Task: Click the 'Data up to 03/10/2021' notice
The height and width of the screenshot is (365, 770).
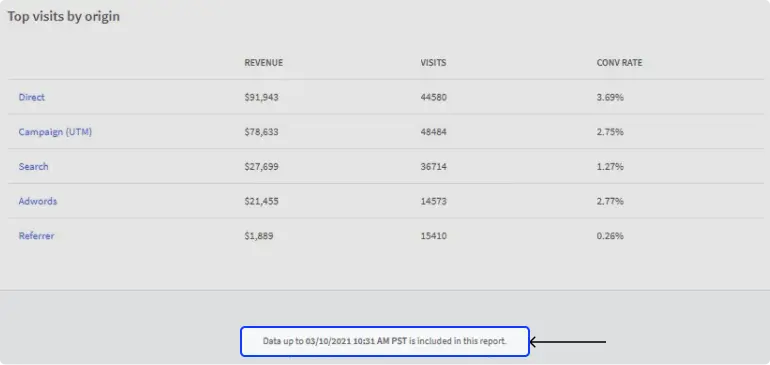Action: (385, 341)
